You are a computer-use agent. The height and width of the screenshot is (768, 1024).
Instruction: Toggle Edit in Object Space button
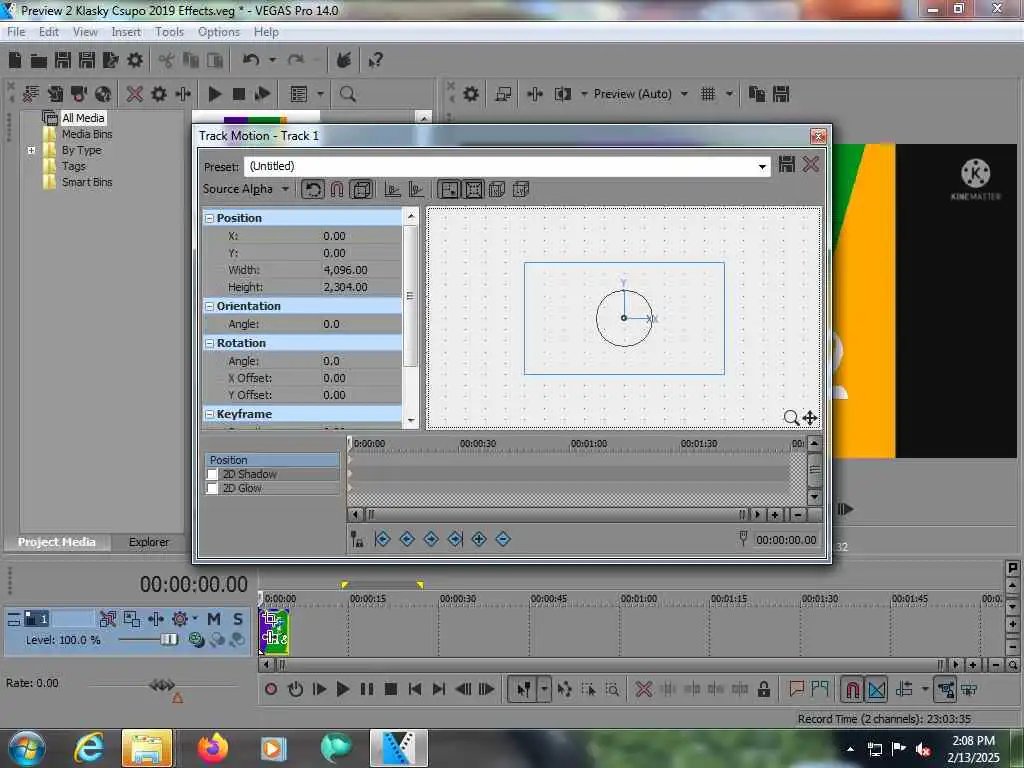point(361,190)
